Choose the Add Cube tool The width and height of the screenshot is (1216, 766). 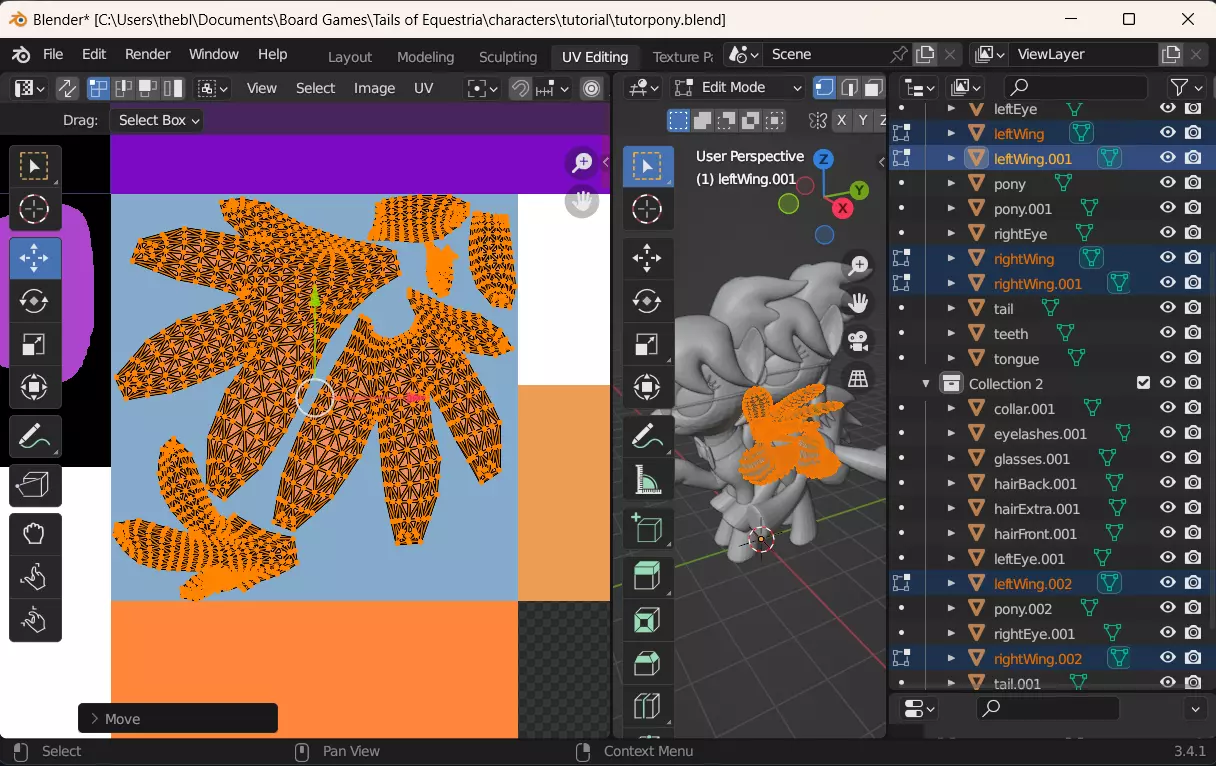pyautogui.click(x=647, y=527)
